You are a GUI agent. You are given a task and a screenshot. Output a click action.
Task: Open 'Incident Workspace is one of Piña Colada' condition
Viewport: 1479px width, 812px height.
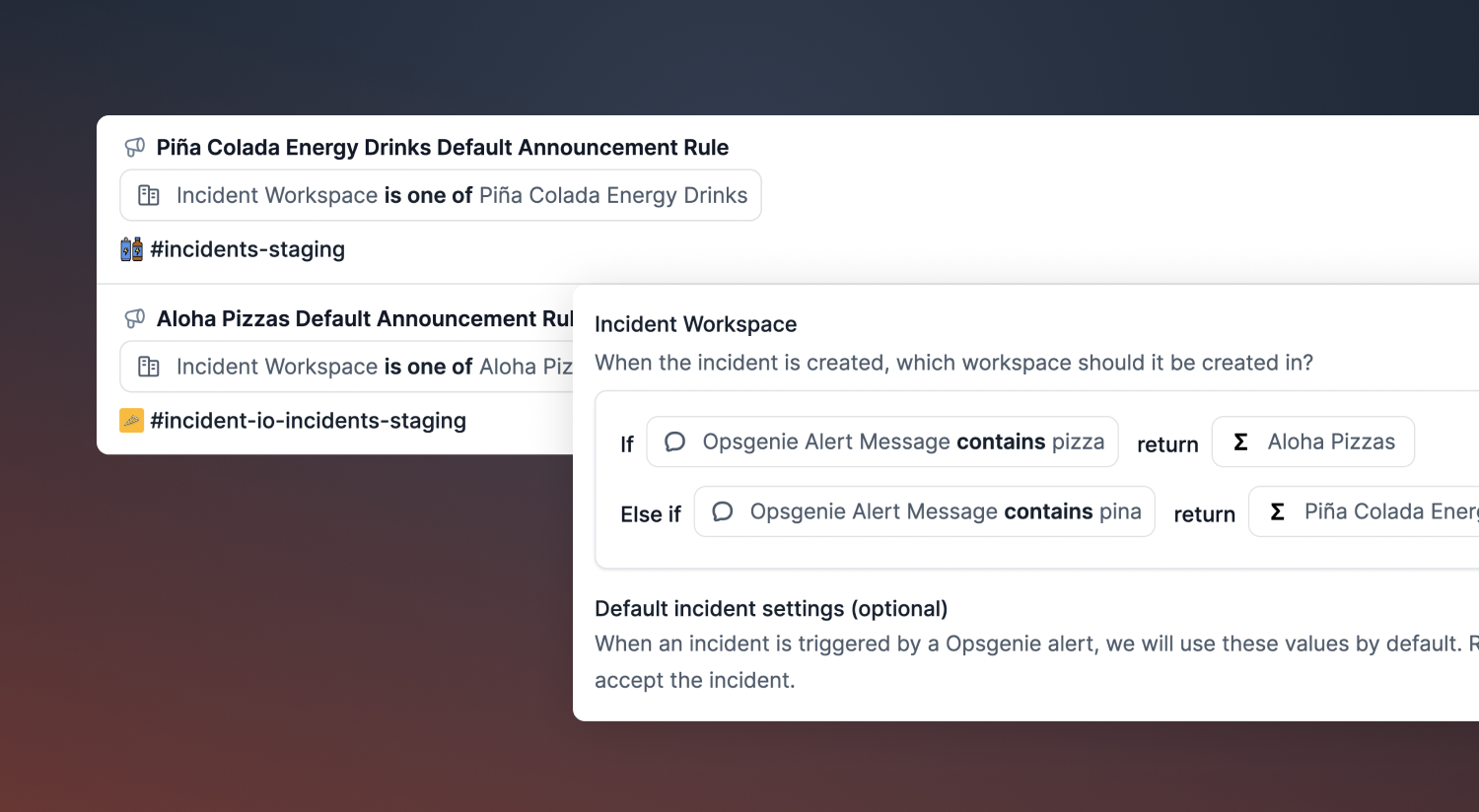[441, 195]
